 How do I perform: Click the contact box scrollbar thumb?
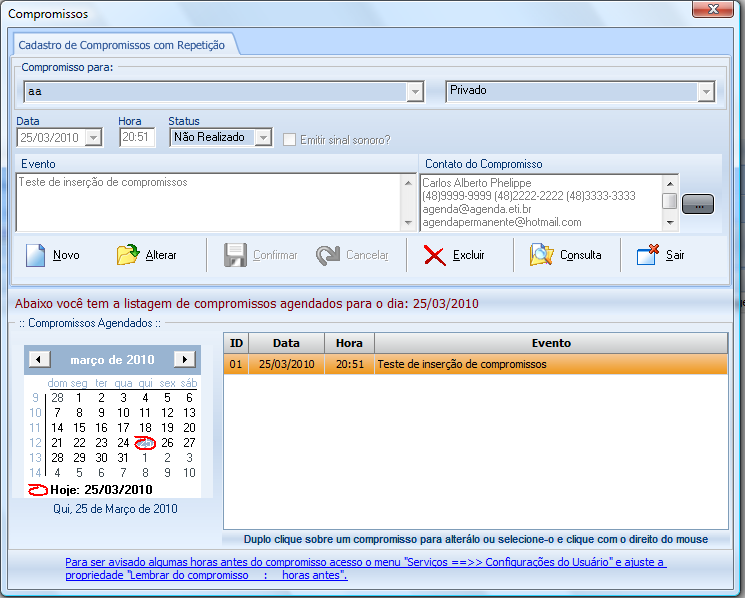[x=670, y=200]
